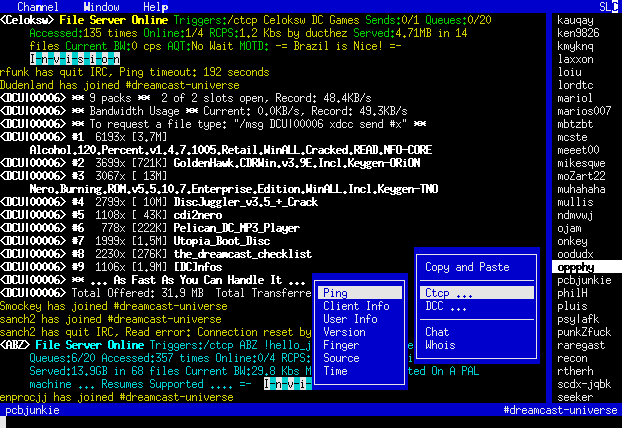Select user meeet00 in nick list
This screenshot has width=622, height=428.
[x=578, y=150]
